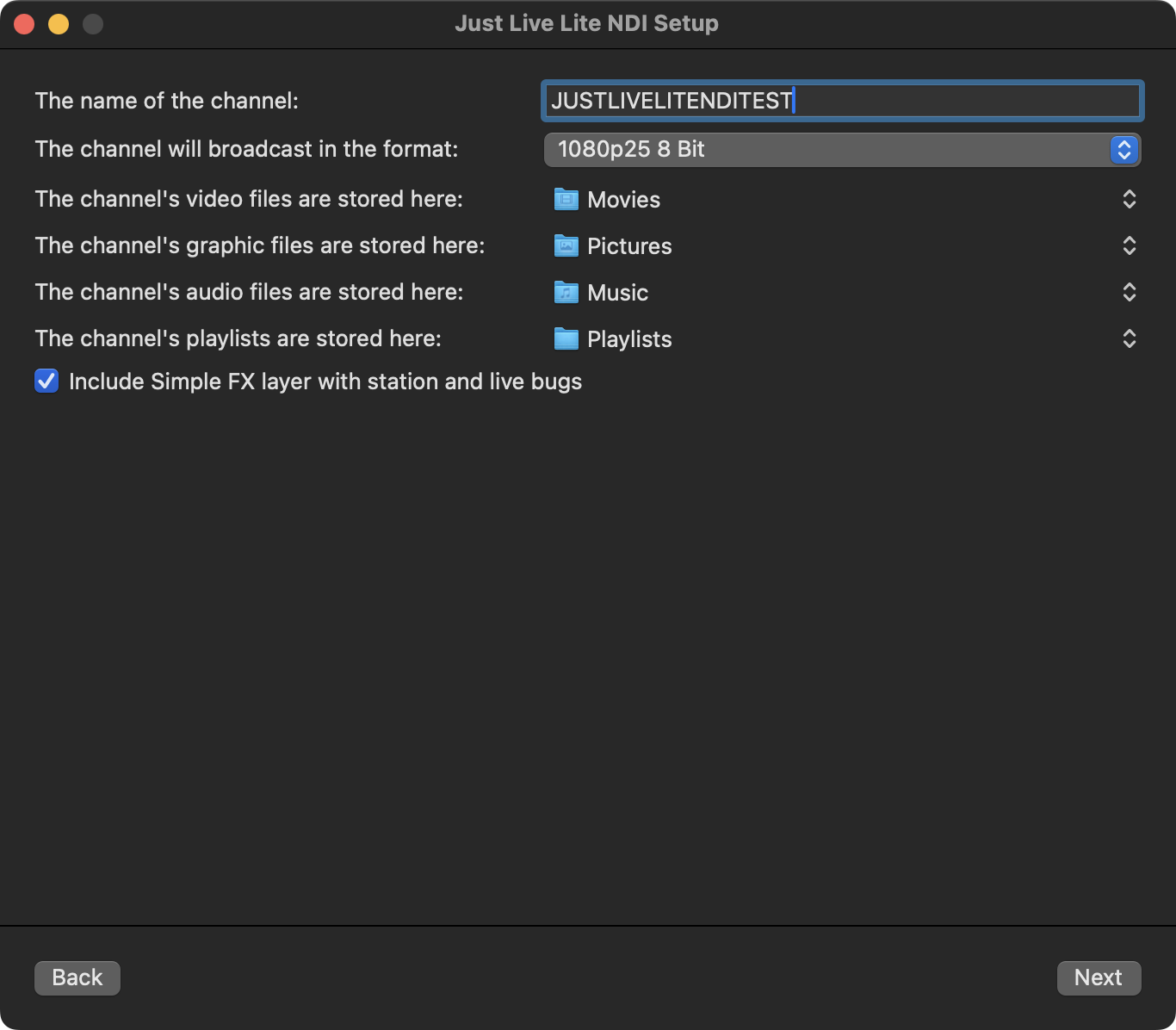Viewport: 1176px width, 1030px height.
Task: Click the Playlists folder icon
Action: (x=566, y=339)
